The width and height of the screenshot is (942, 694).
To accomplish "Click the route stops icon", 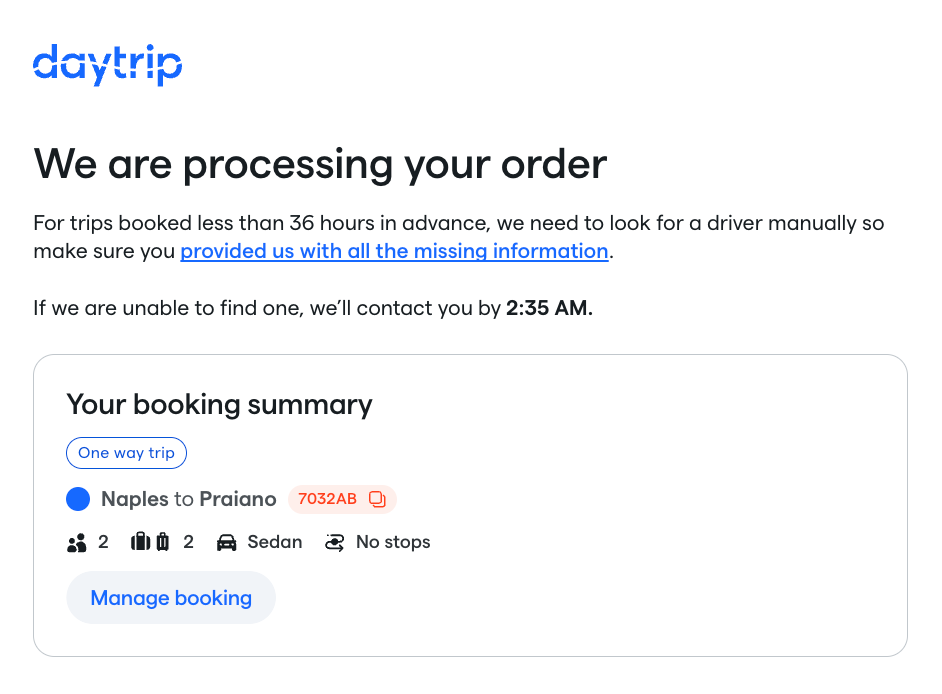I will [x=335, y=543].
